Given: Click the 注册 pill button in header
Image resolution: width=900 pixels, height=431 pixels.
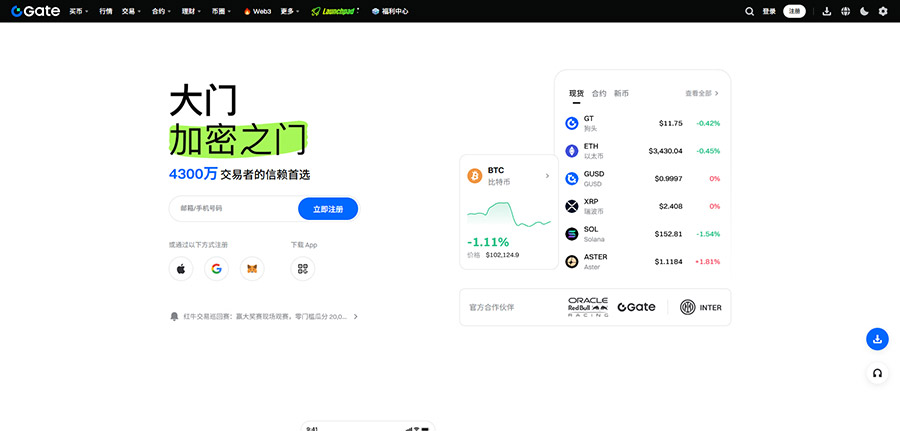Looking at the screenshot, I should [x=794, y=11].
